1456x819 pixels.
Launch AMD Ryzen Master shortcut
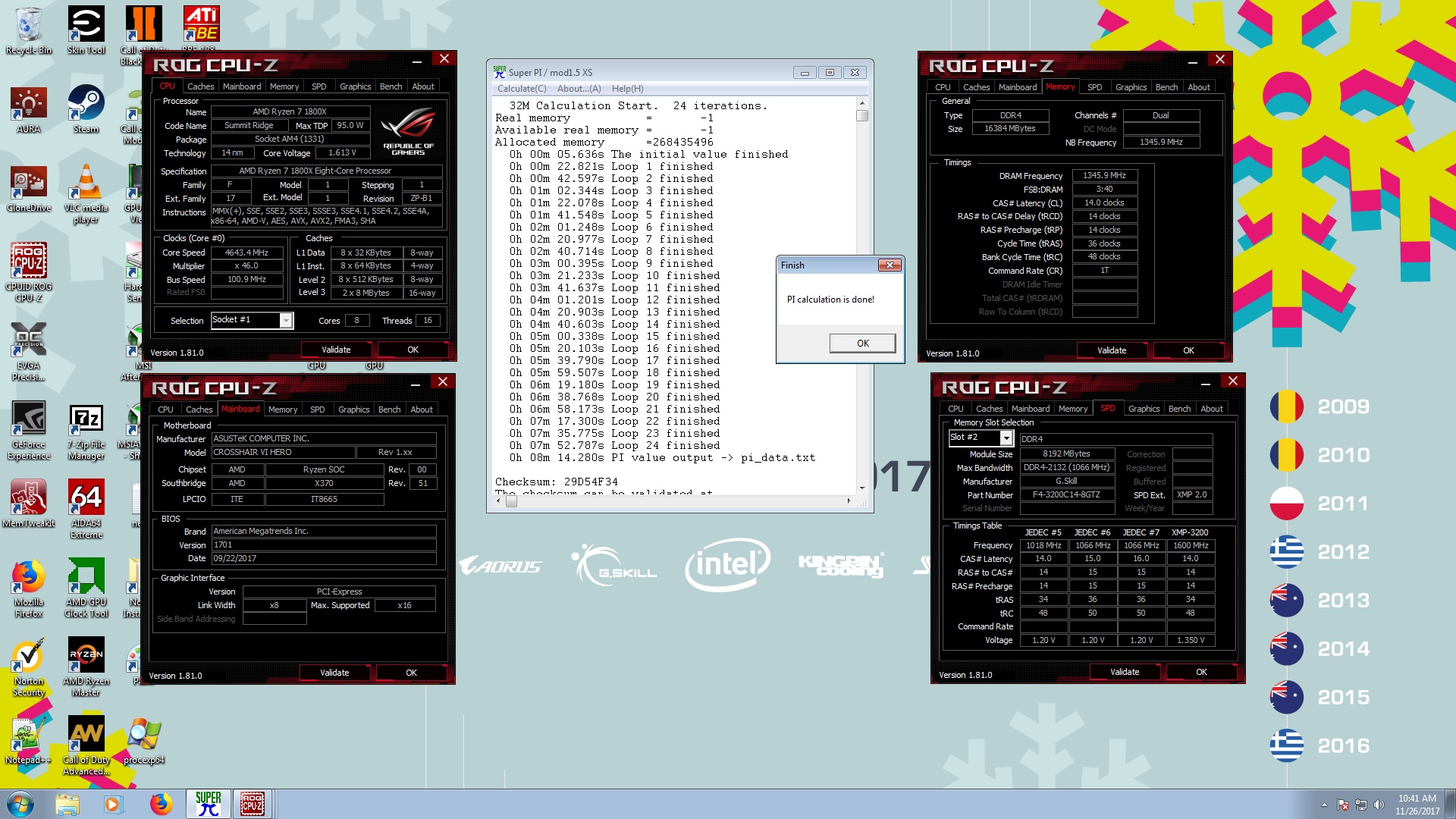click(86, 667)
